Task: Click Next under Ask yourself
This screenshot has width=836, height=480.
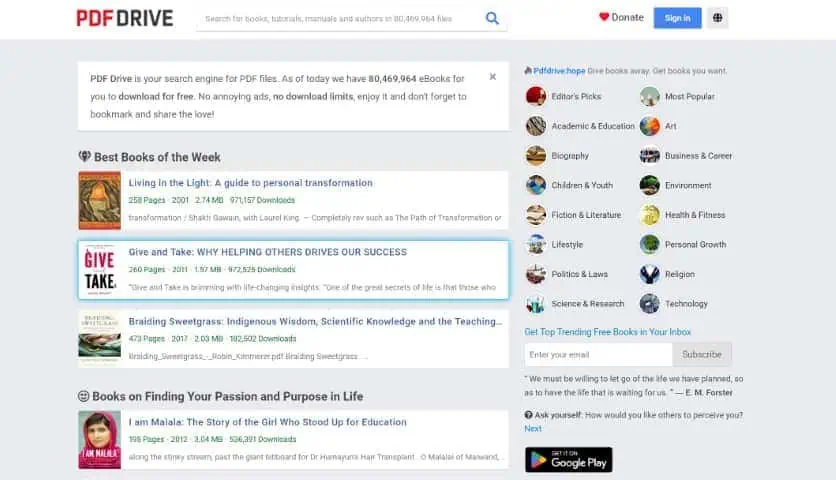Action: point(533,429)
